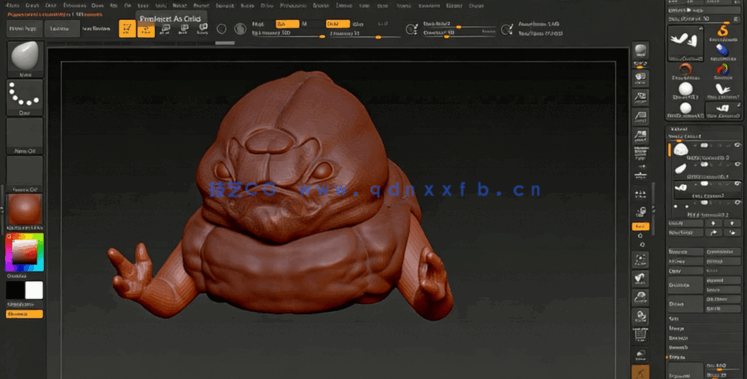Click the brush cursor icon beside ActivePoints
Screen dimensions: 747x379
(x=507, y=29)
